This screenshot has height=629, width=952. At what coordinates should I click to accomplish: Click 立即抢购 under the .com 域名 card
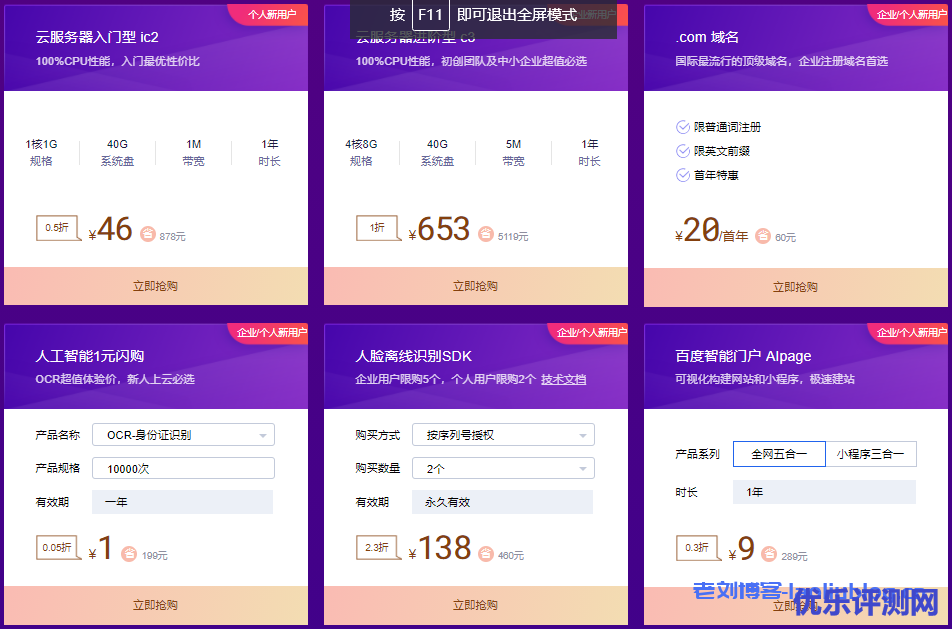point(795,287)
